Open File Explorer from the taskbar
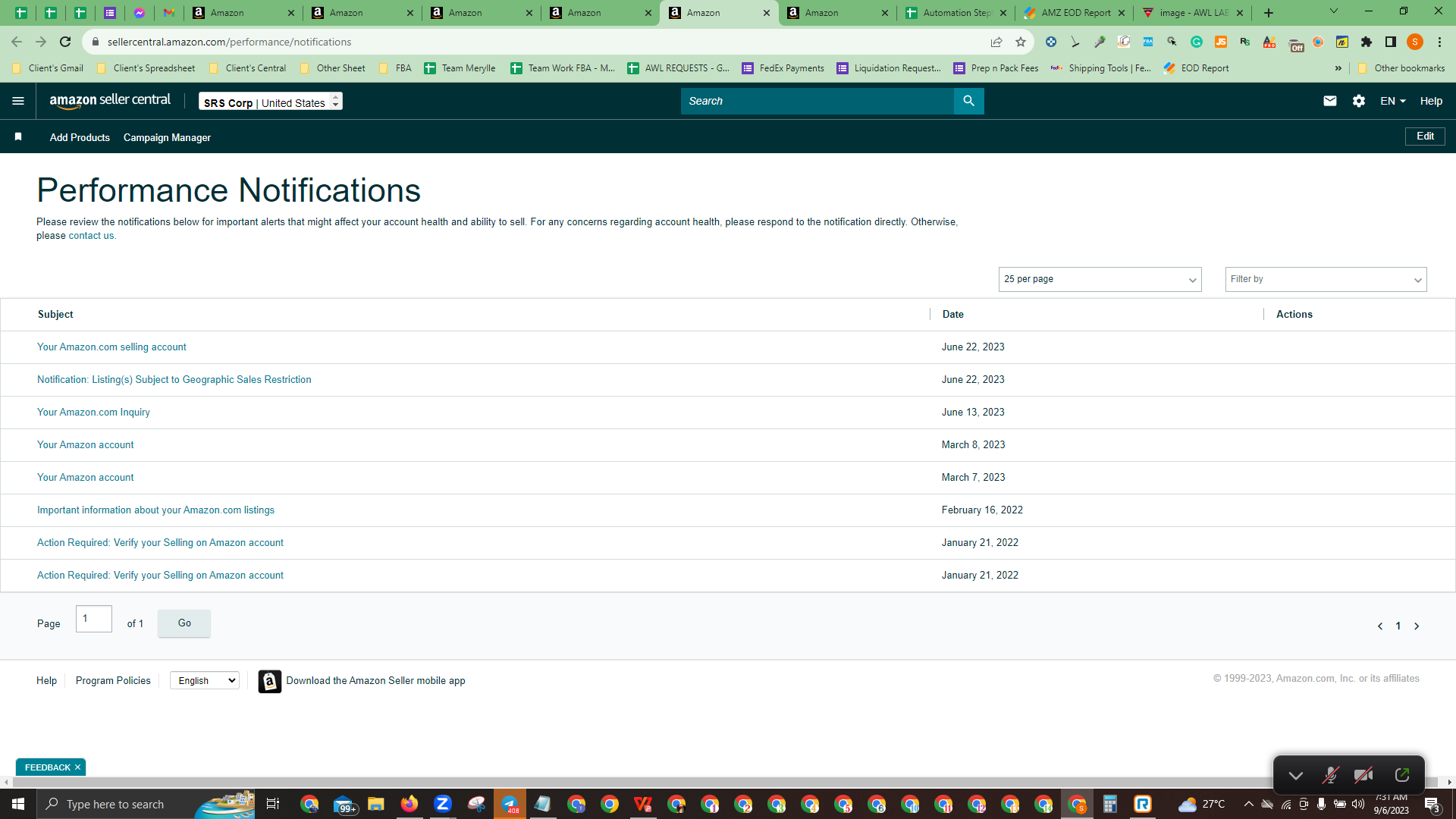The image size is (1456, 819). pyautogui.click(x=375, y=804)
